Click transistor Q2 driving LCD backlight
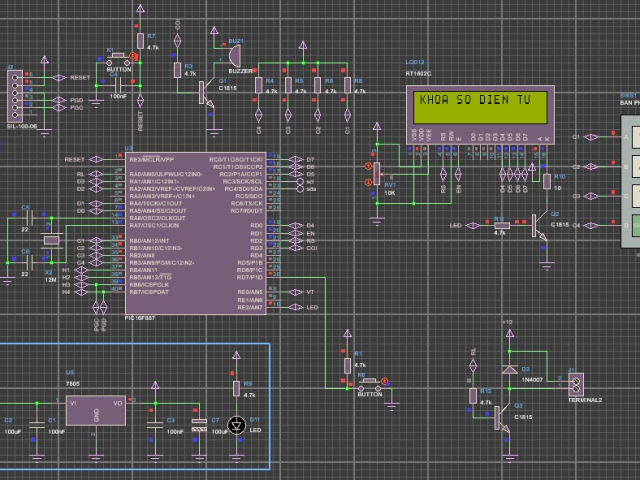640x480 pixels. [540, 227]
